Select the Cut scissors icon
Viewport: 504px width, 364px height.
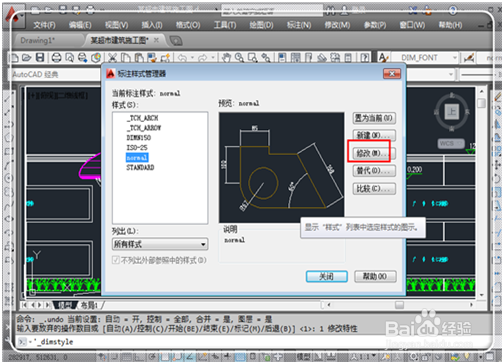point(112,58)
